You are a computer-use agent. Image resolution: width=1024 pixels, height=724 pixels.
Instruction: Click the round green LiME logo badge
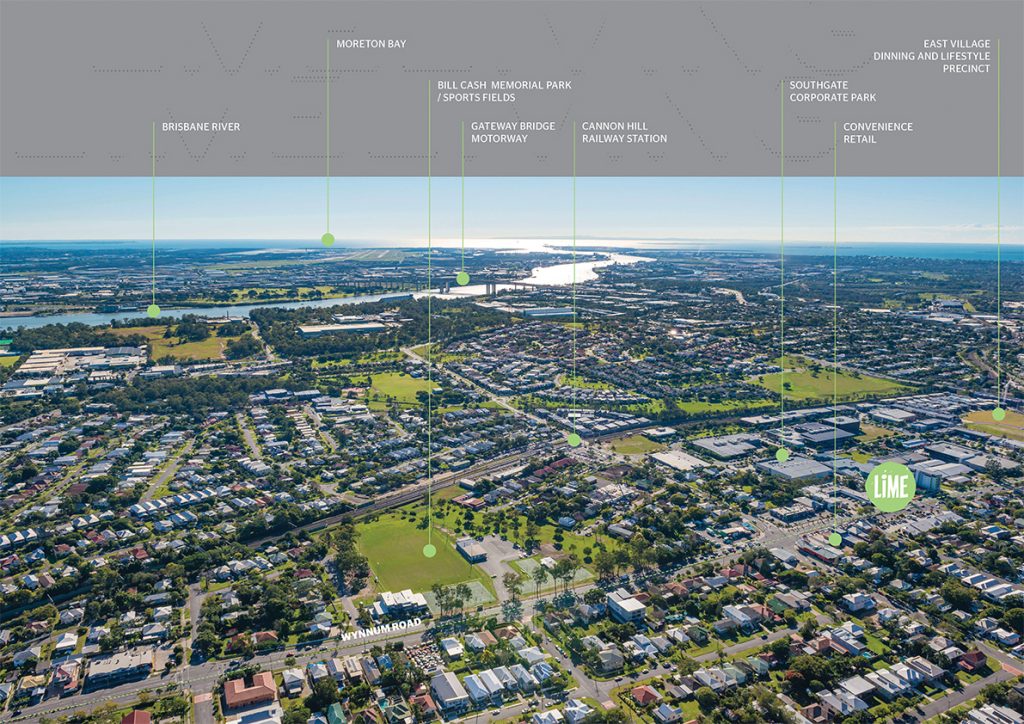(889, 487)
